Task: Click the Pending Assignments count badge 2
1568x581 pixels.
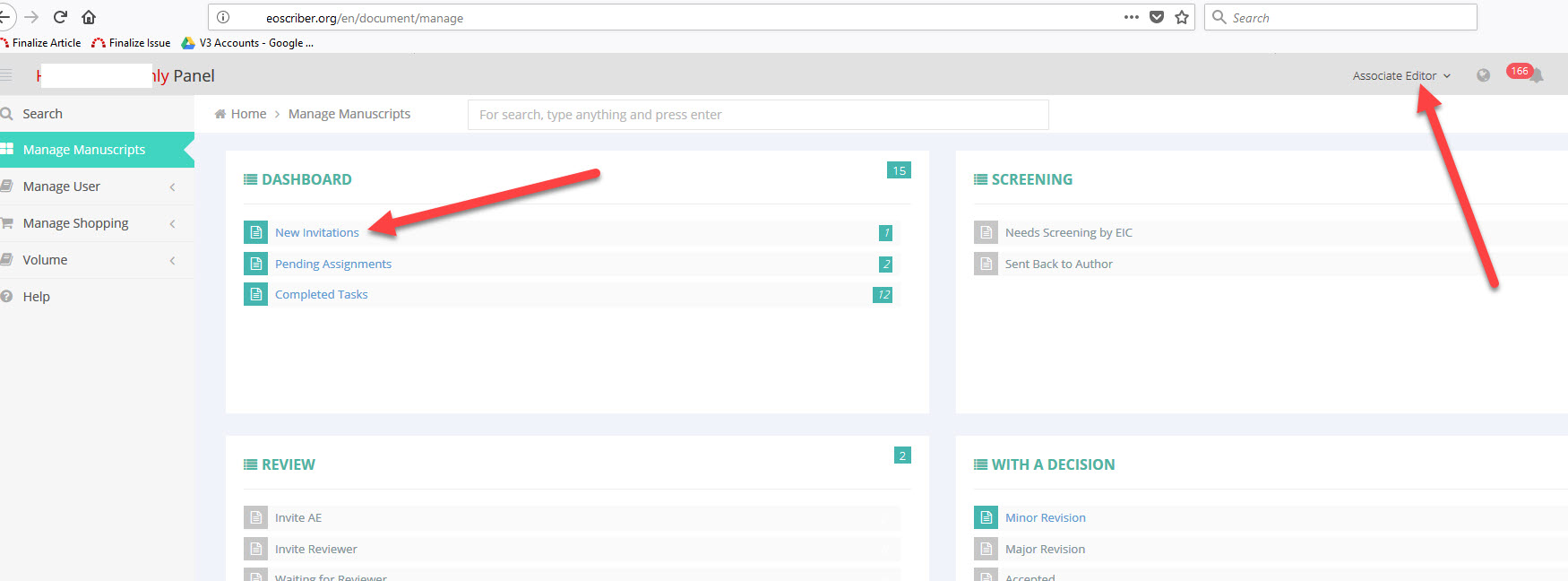Action: click(885, 264)
